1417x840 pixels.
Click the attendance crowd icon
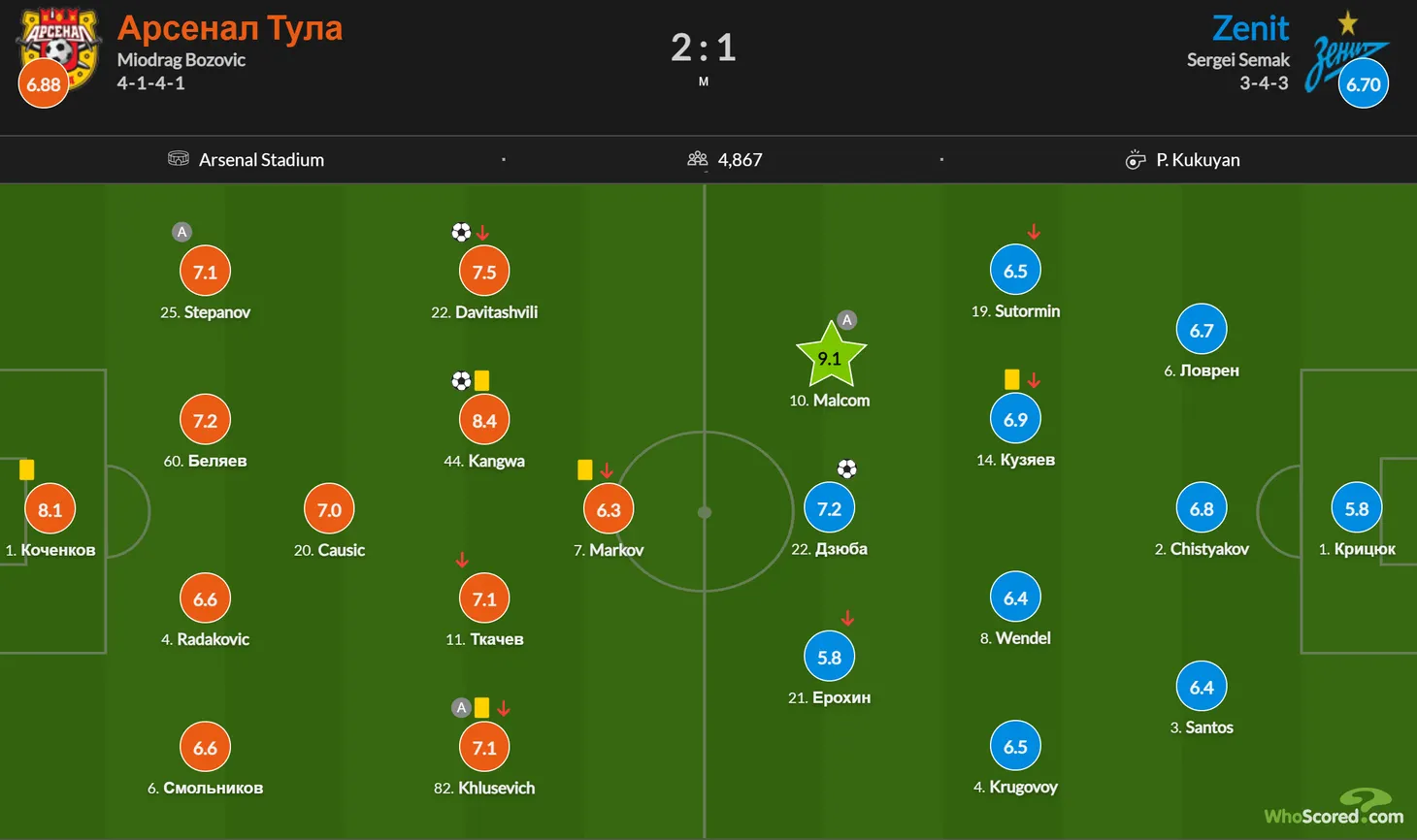point(697,159)
